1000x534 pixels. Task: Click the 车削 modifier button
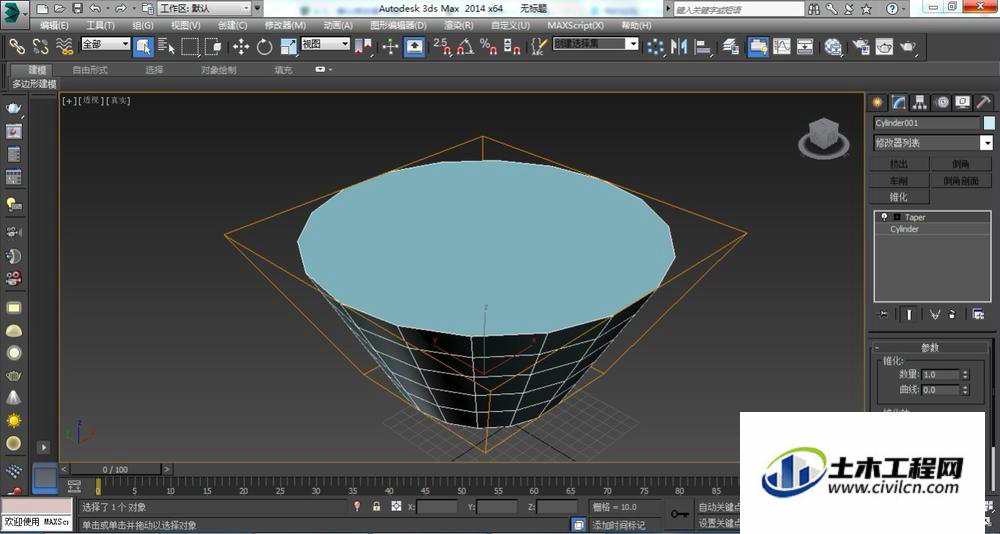click(x=899, y=181)
